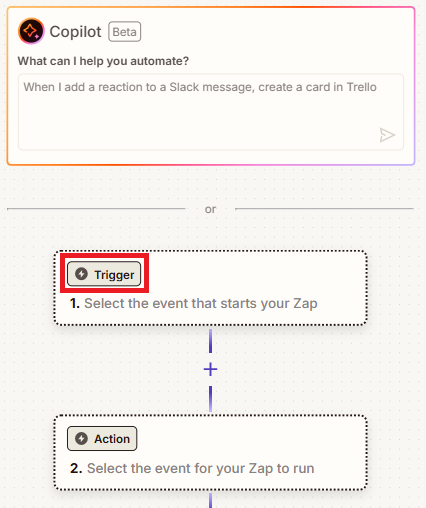426x508 pixels.
Task: Click the Copilot sparkle logo icon
Action: pyautogui.click(x=31, y=31)
